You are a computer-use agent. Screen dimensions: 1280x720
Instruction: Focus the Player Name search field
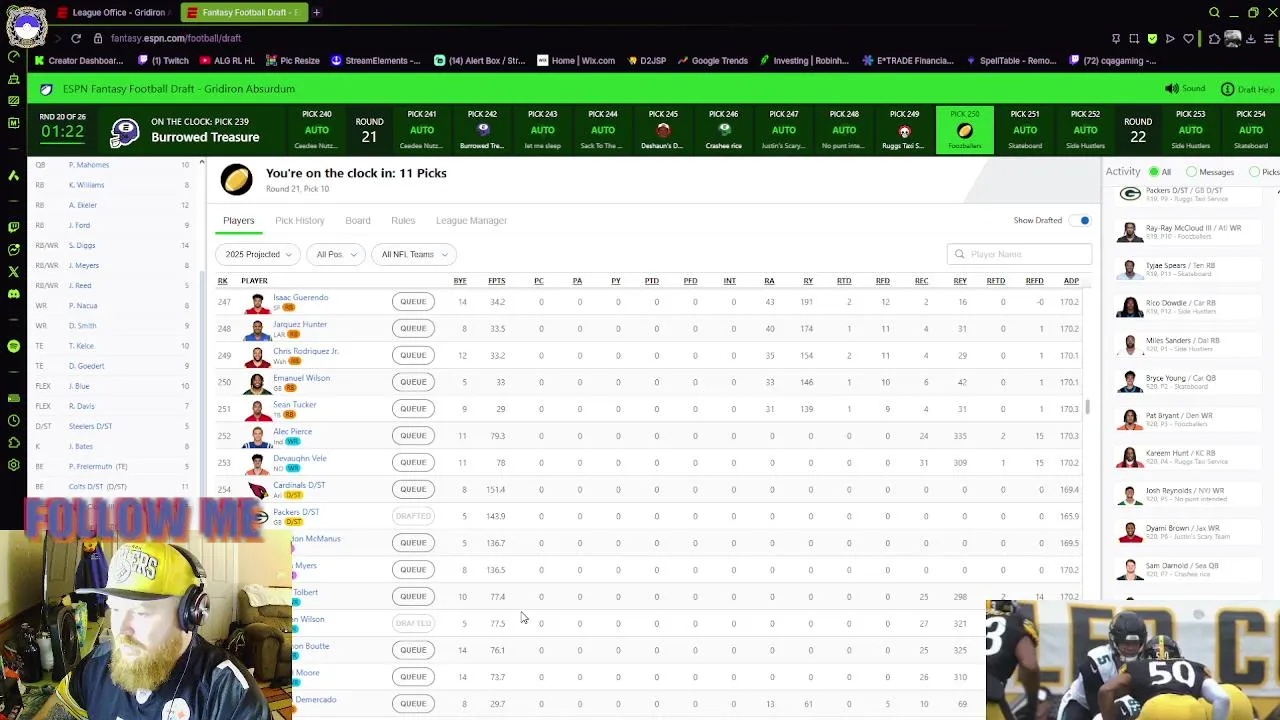coord(1019,254)
